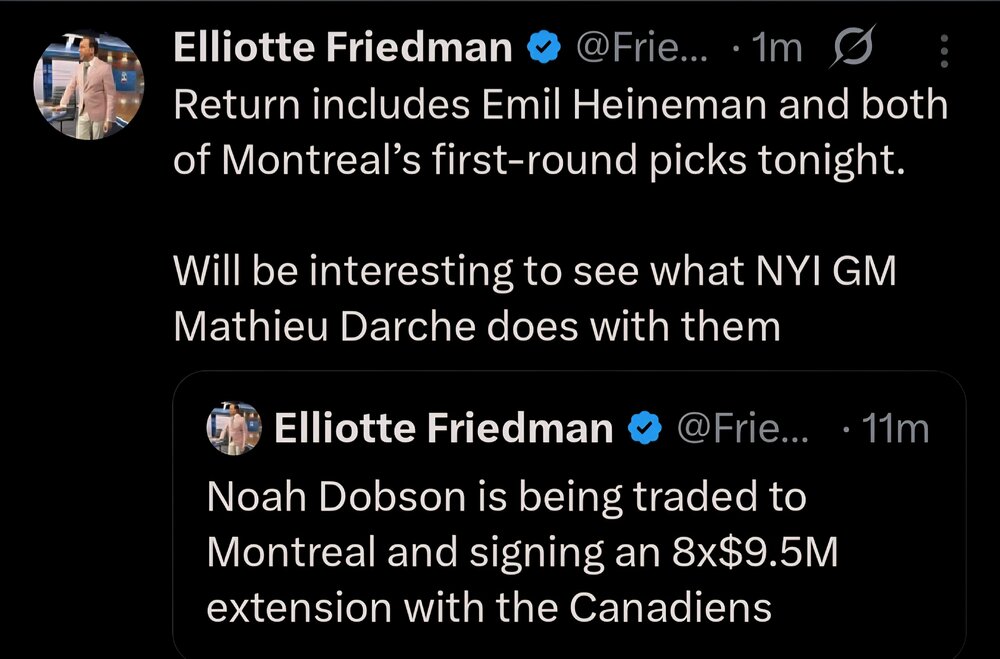The image size is (1000, 659).
Task: Click the verified badge in the quoted tweet
Action: point(644,428)
